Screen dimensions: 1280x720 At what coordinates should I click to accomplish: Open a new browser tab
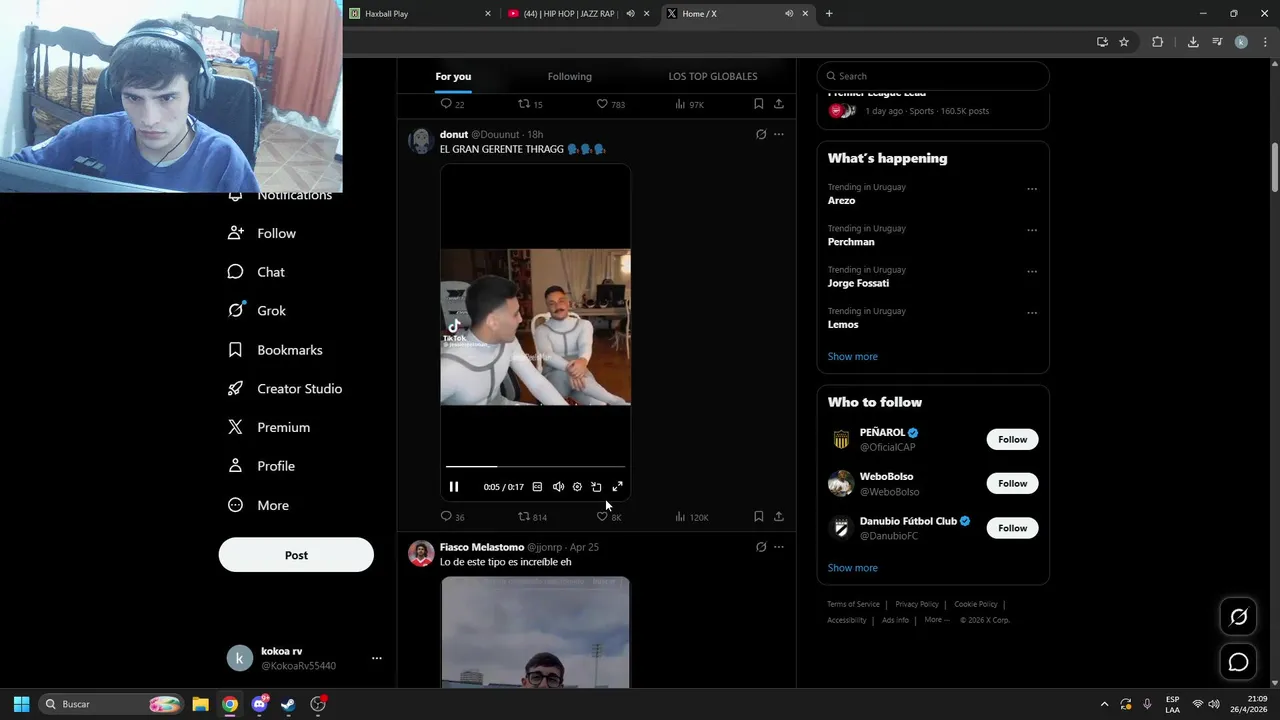[829, 14]
